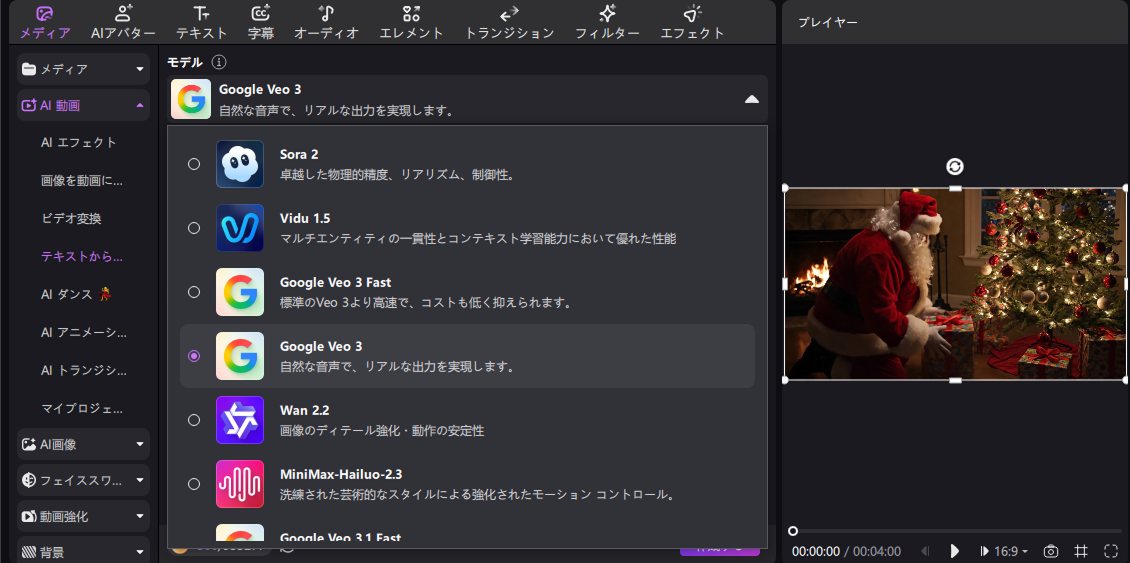This screenshot has height=563, width=1130.
Task: Open the テキスト tool in top toolbar
Action: click(x=202, y=14)
